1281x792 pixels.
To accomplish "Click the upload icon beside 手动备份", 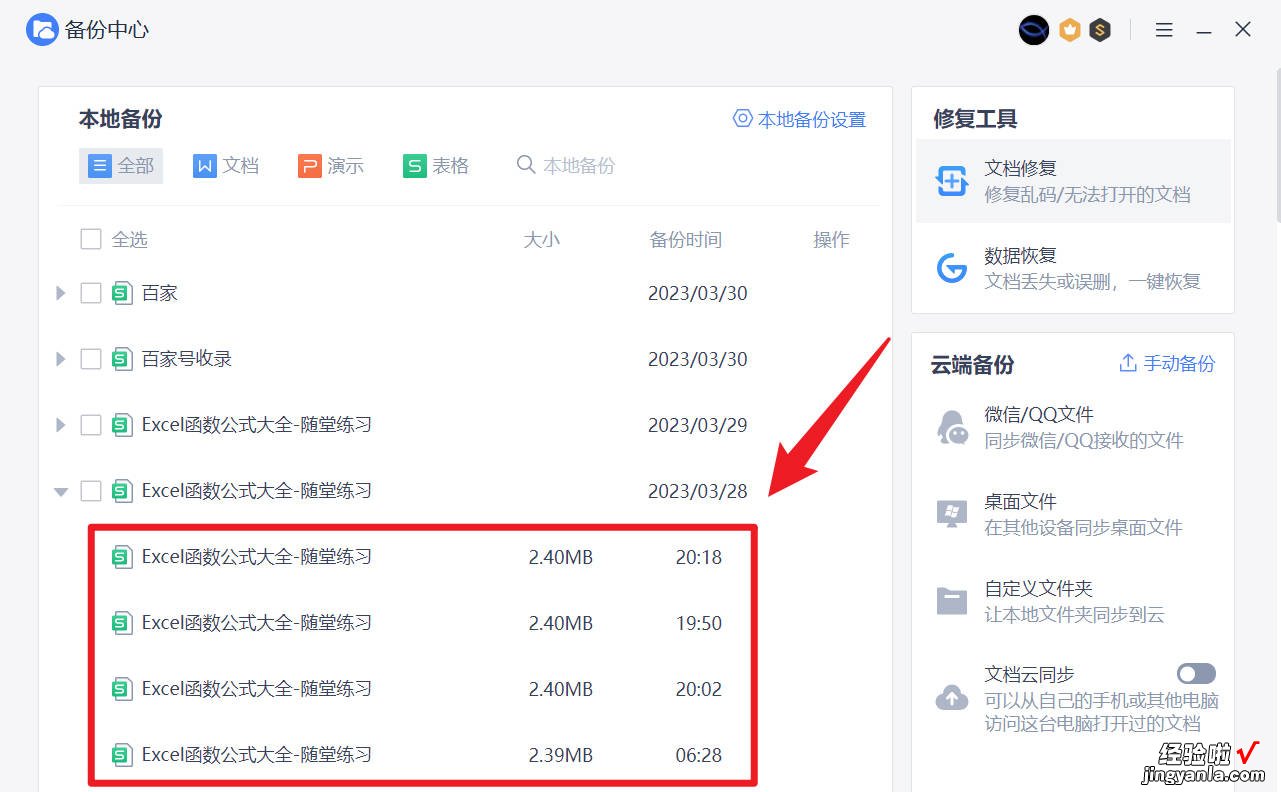I will tap(1128, 363).
